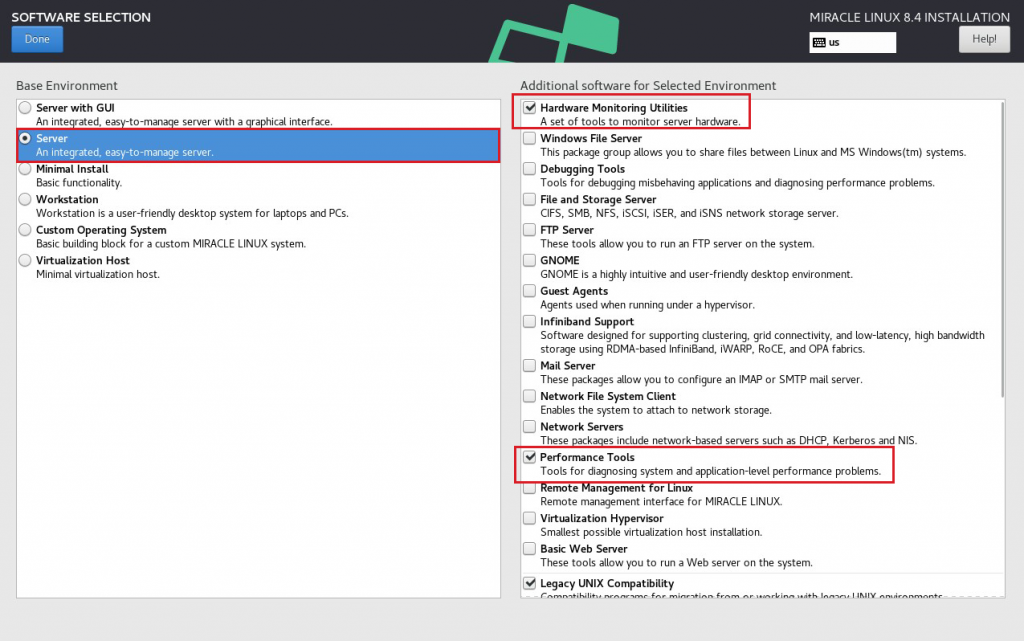Enable the Windows File Server package group
1024x641 pixels.
coord(529,139)
